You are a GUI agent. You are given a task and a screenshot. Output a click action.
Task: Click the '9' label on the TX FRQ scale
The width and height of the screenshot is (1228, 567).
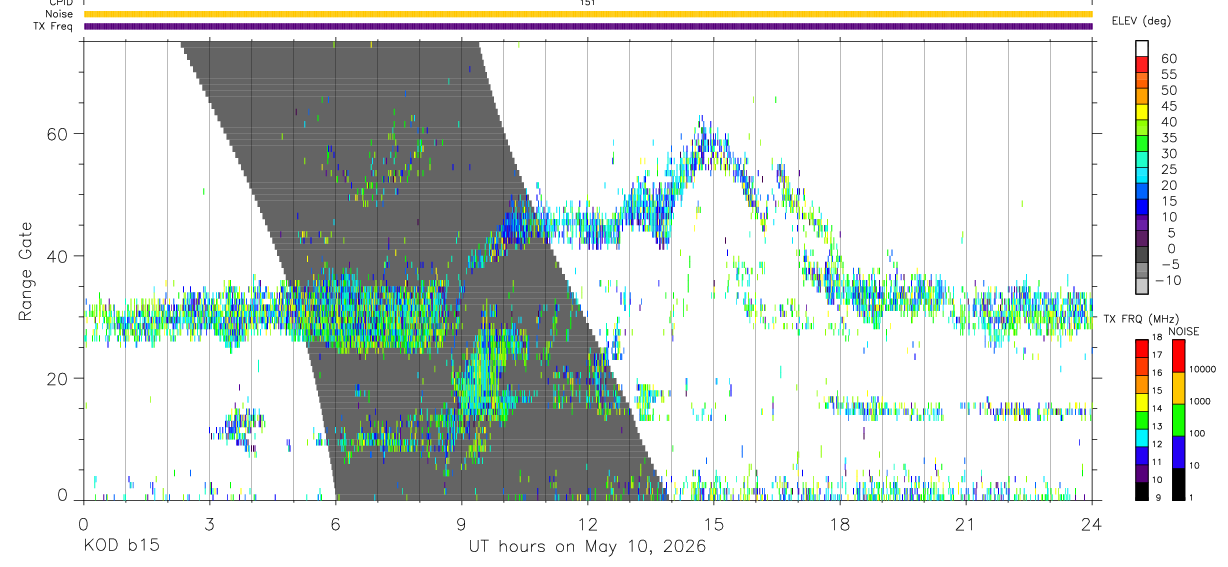coord(1157,498)
